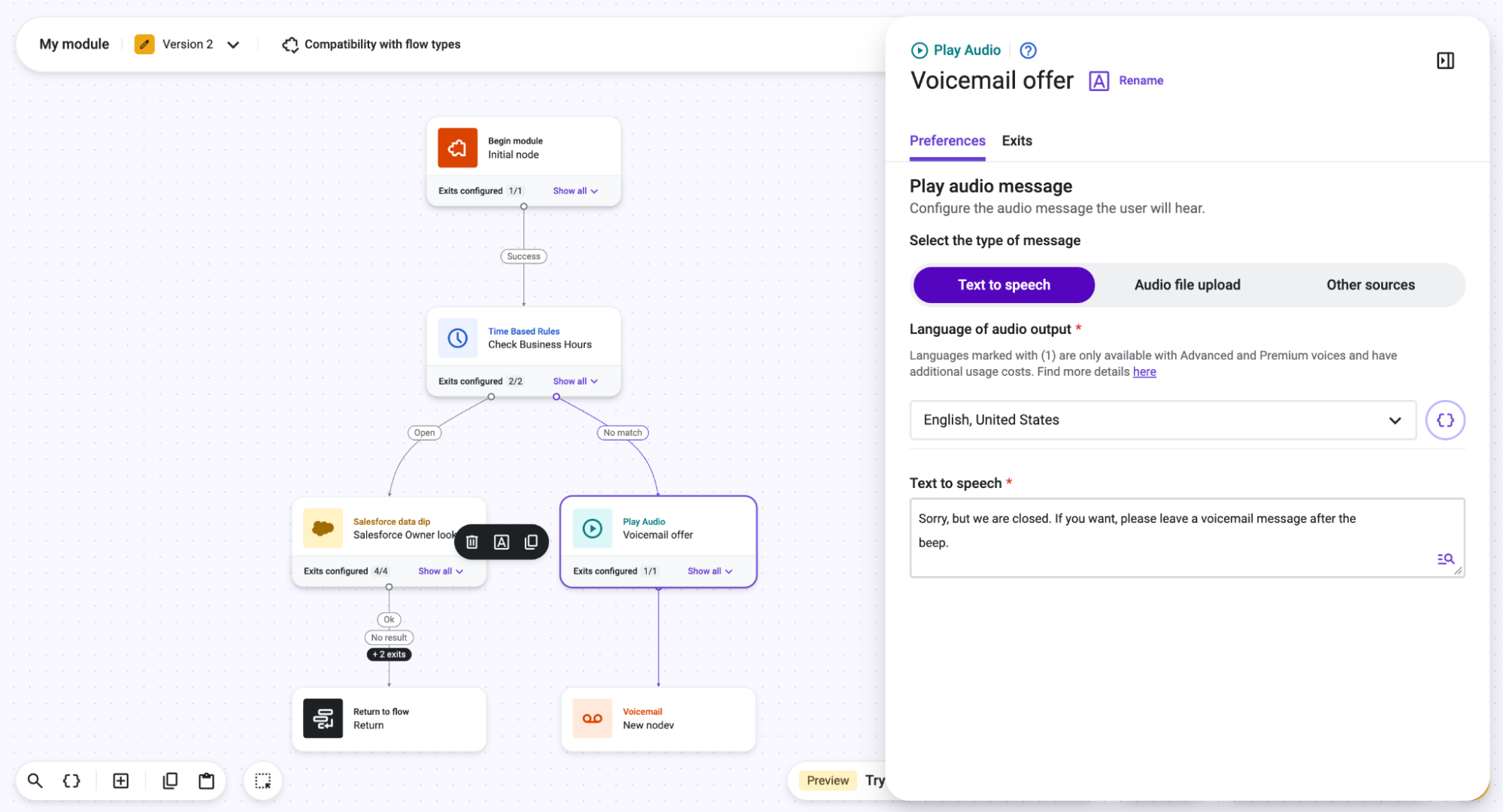Switch to the Preferences tab

(947, 141)
